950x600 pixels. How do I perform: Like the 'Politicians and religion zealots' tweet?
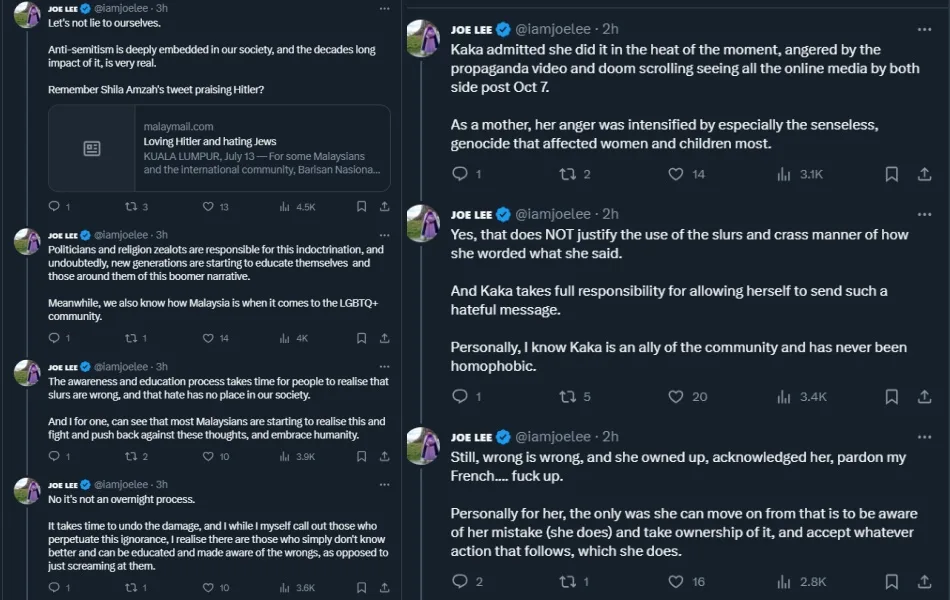[x=208, y=338]
